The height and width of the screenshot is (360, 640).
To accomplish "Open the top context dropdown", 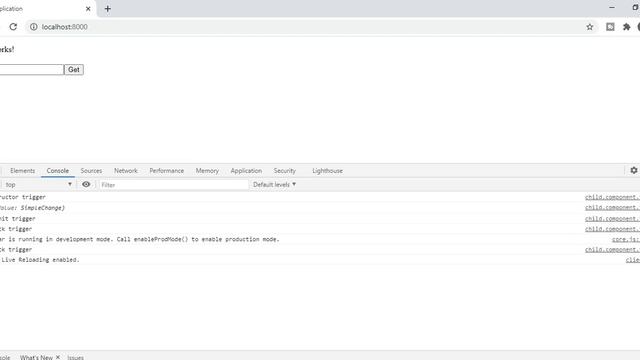I will (x=38, y=184).
